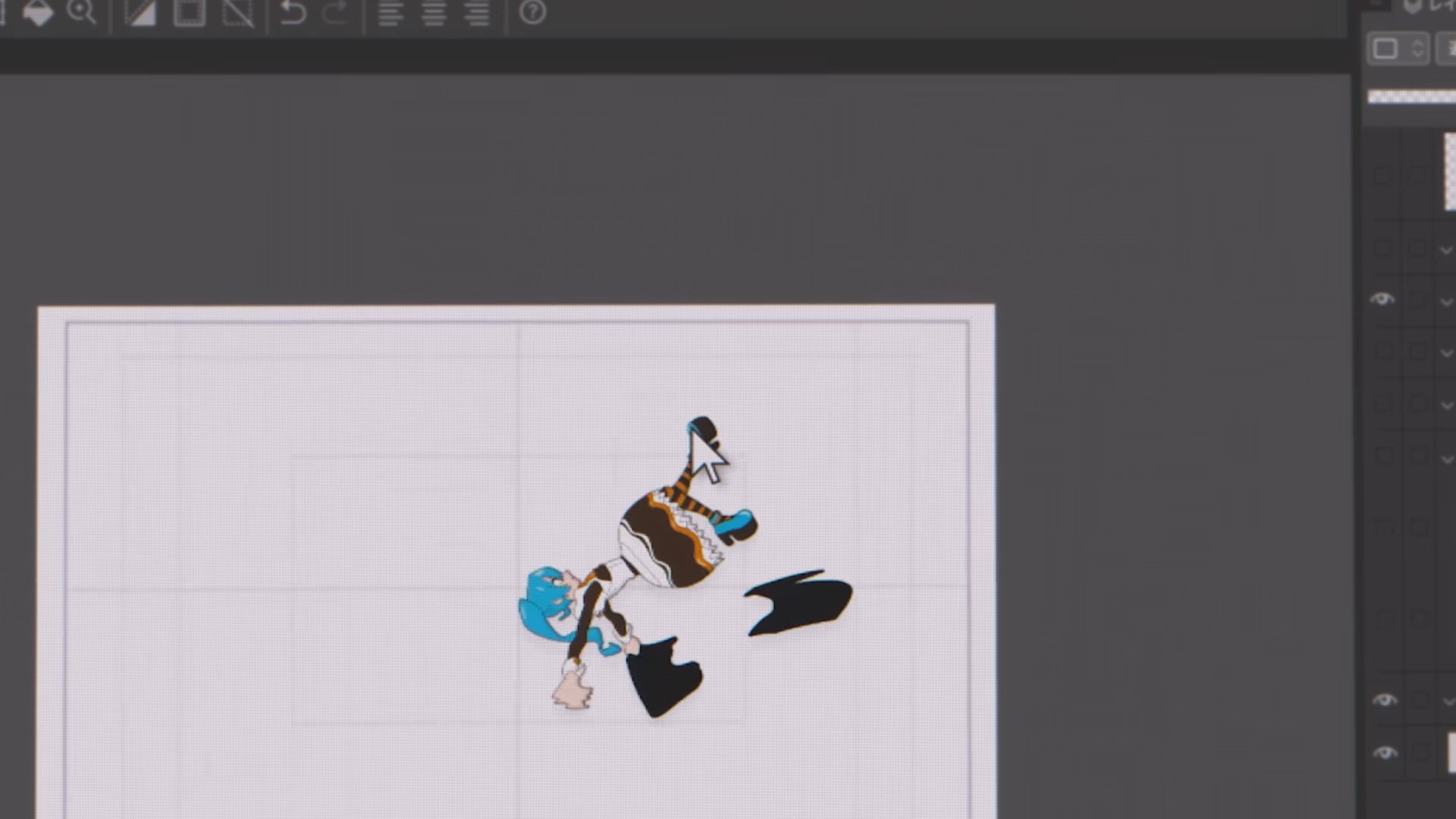Image resolution: width=1456 pixels, height=819 pixels.
Task: Click the Deselect icon in toolbar
Action: pos(237,13)
